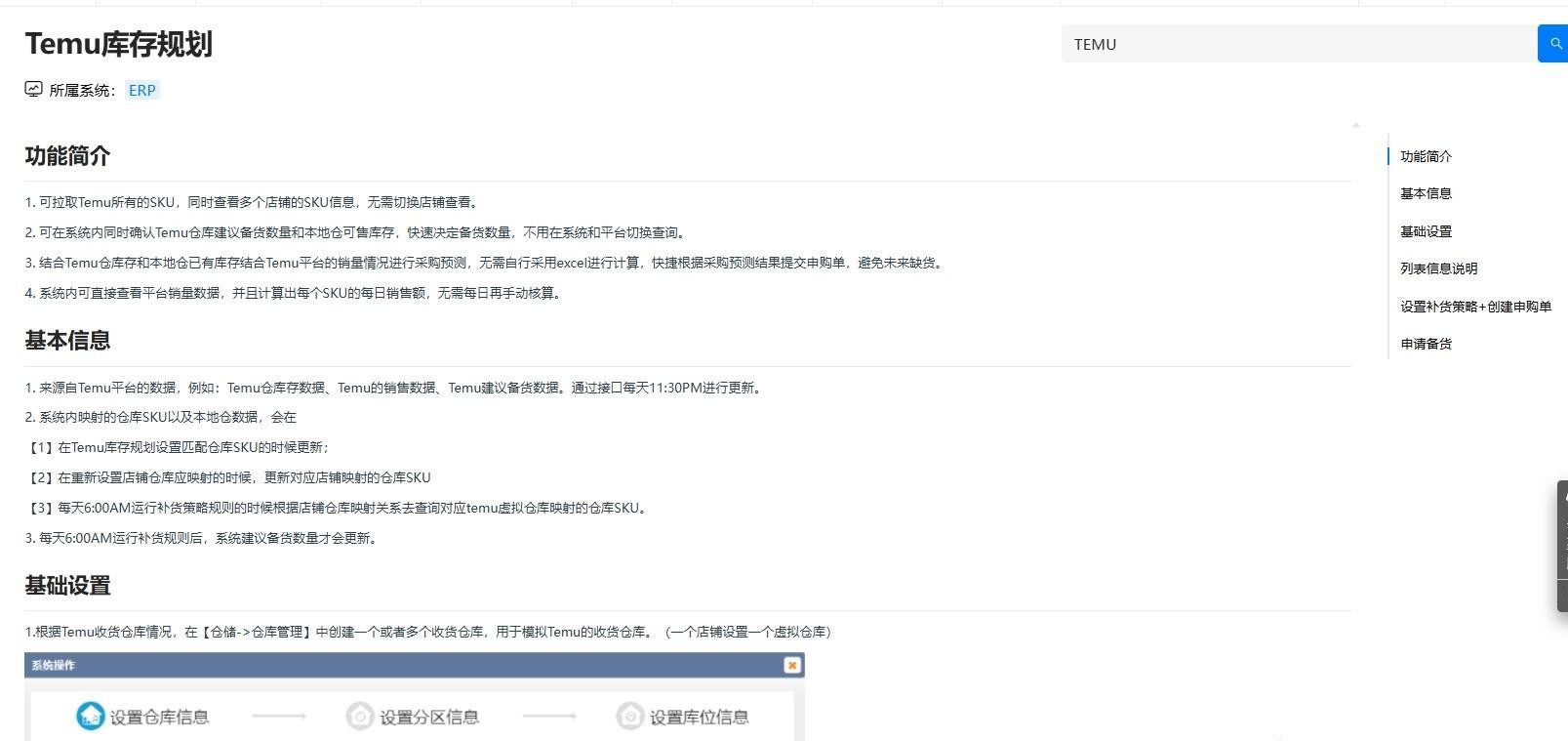The width and height of the screenshot is (1568, 741).
Task: Click the dark floating widget on the window's side edge
Action: pos(1562,546)
